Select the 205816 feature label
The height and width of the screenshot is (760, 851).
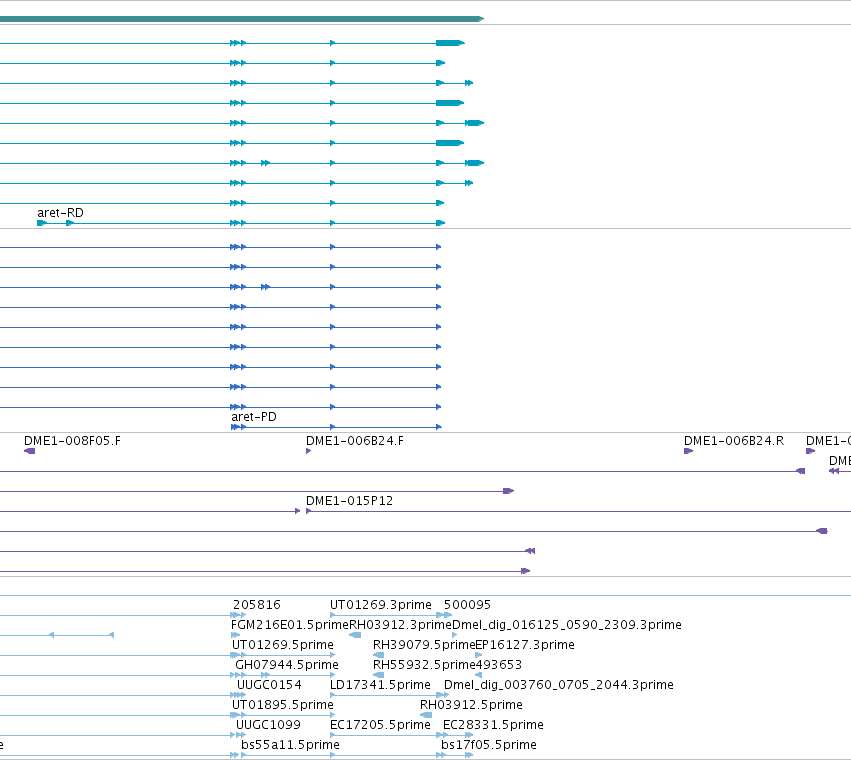tap(257, 605)
